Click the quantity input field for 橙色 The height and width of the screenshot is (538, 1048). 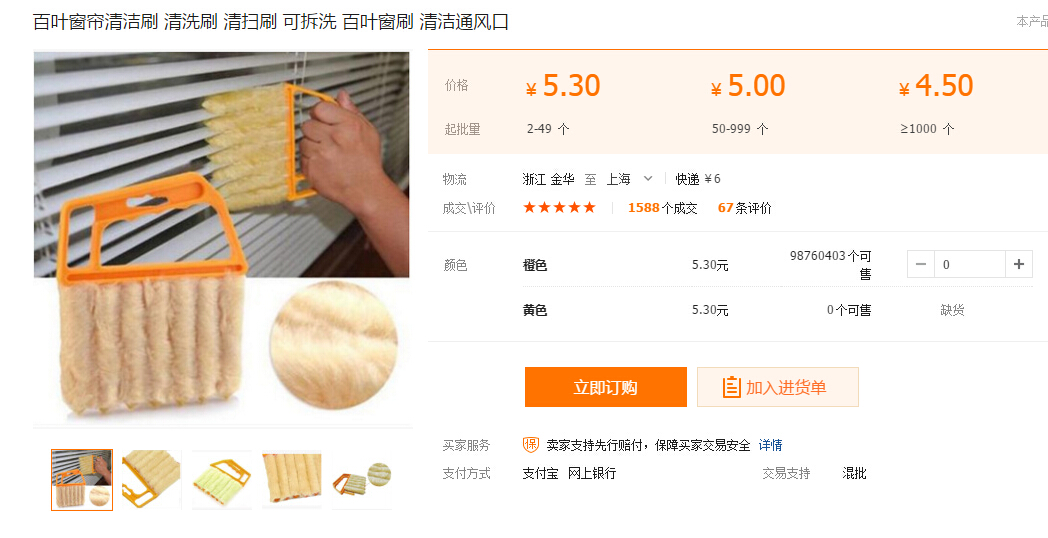click(970, 264)
